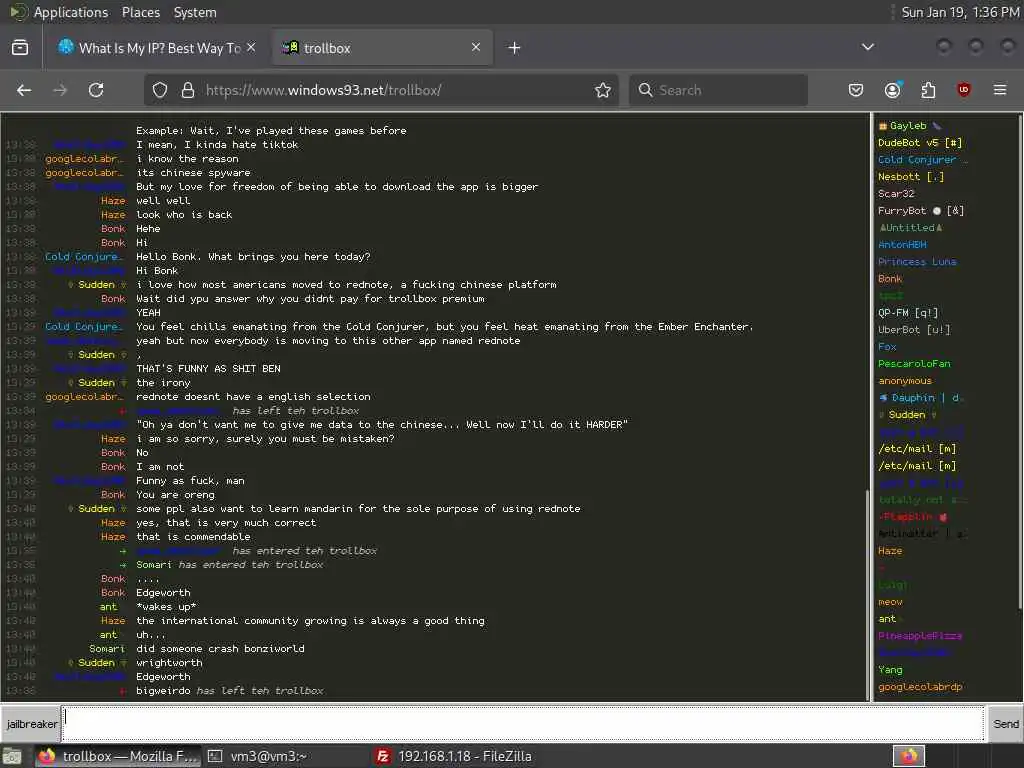Image resolution: width=1024 pixels, height=768 pixels.
Task: Close the What Is My IP tab
Action: pos(251,48)
